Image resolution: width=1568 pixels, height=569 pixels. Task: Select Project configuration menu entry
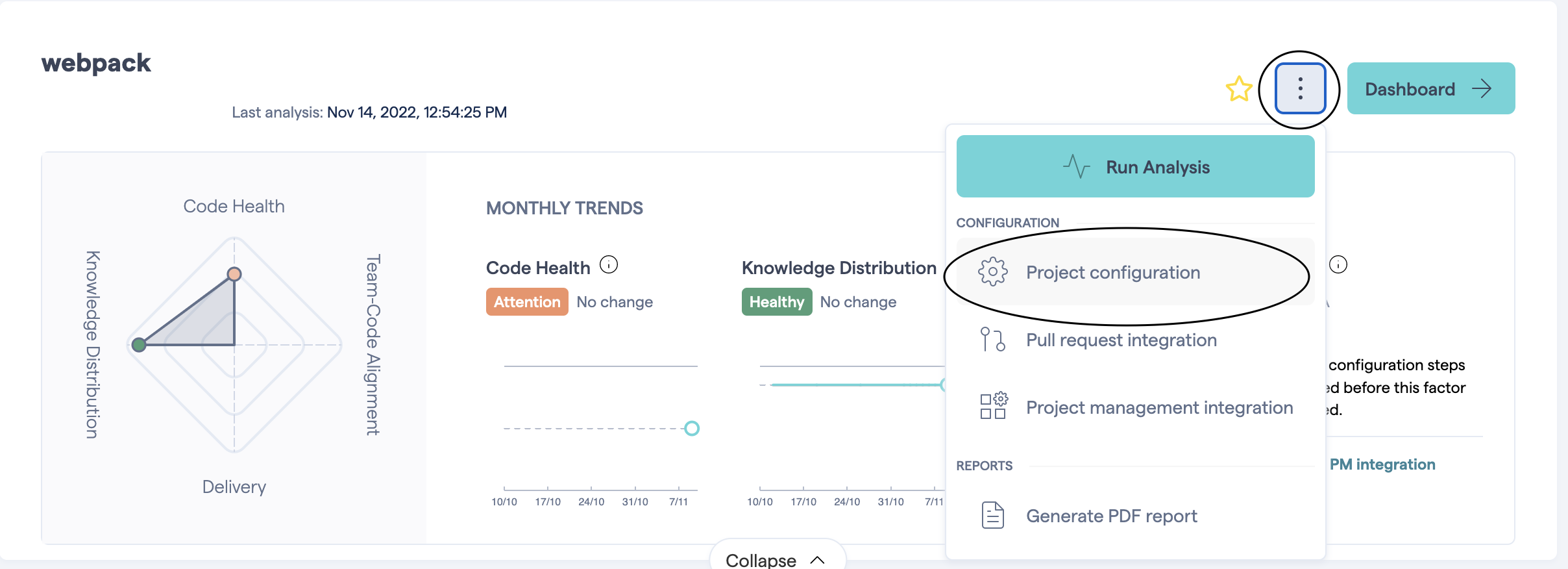tap(1112, 272)
